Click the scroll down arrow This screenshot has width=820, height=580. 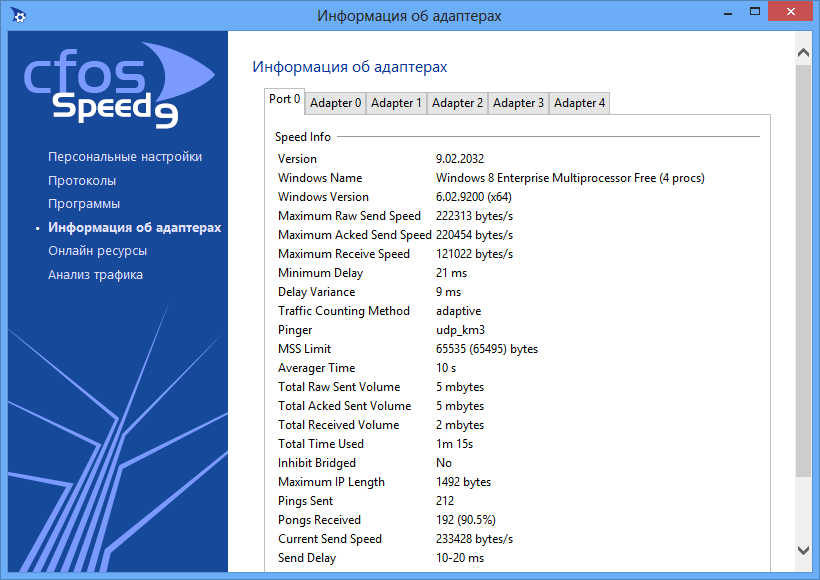tap(803, 550)
